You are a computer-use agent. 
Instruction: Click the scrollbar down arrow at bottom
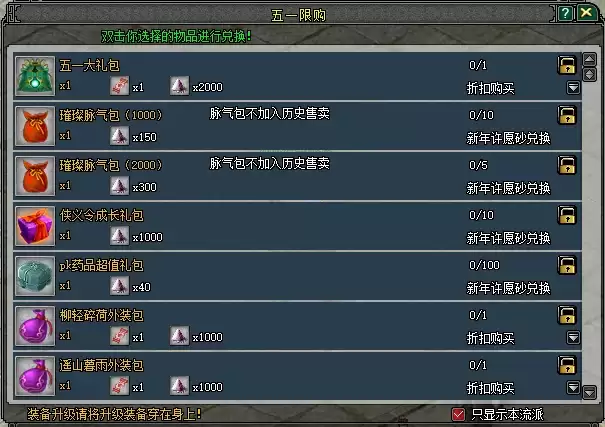coord(589,393)
